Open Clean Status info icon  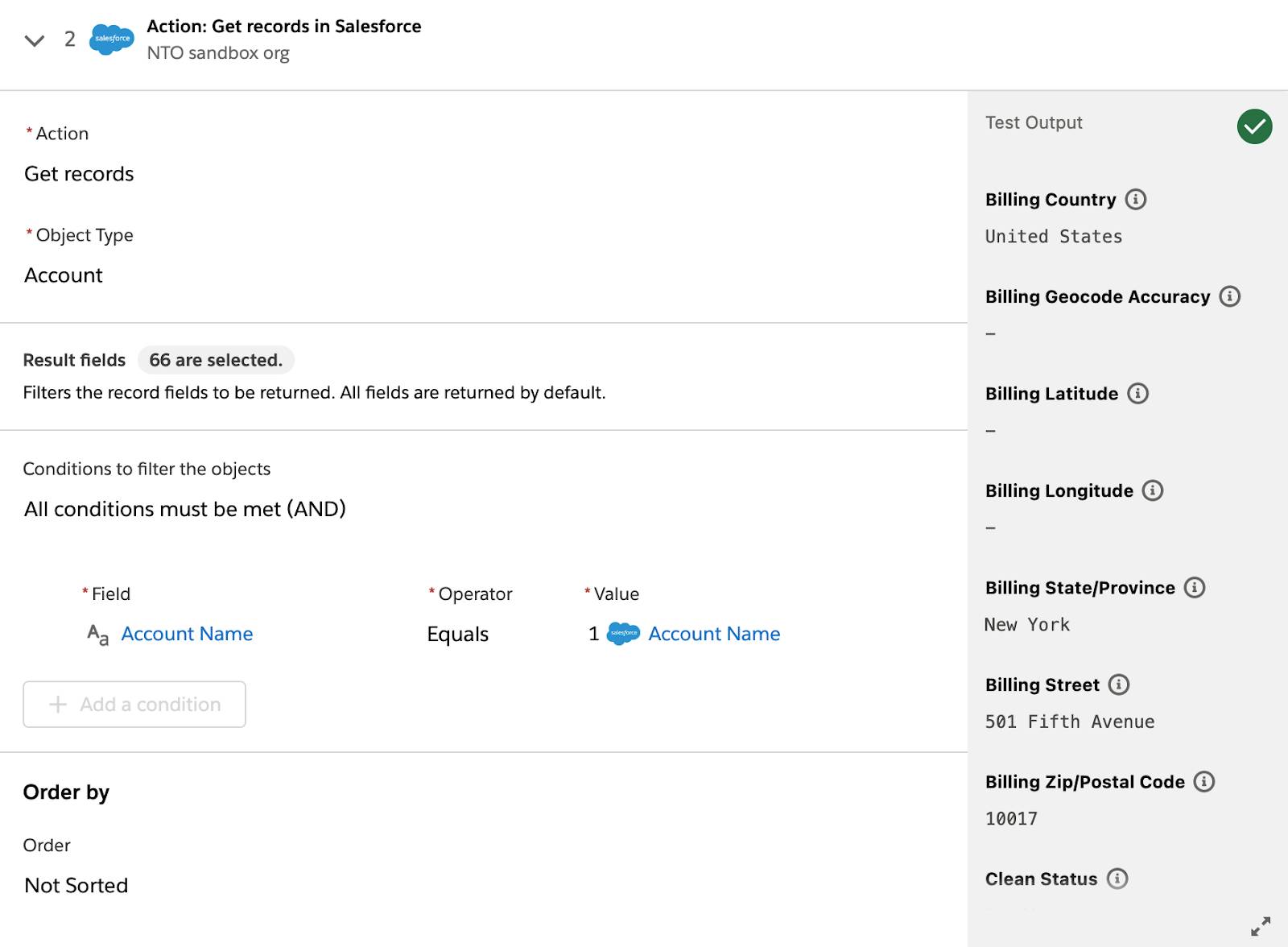point(1117,879)
